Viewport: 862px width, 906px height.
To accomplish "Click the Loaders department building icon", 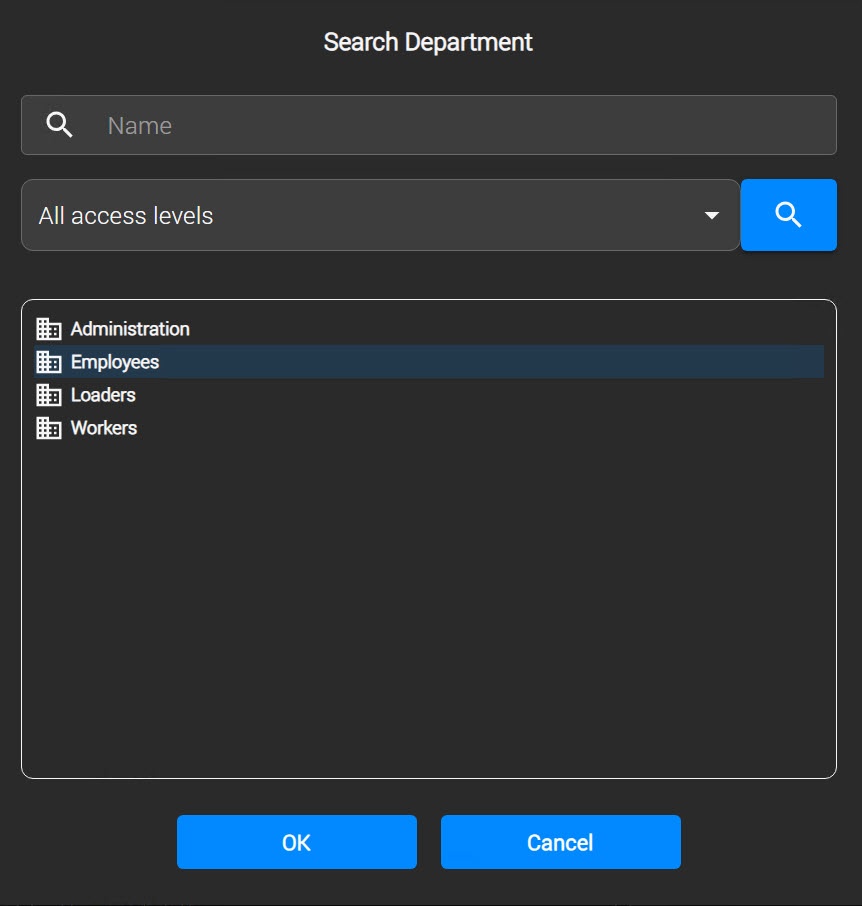I will [49, 395].
